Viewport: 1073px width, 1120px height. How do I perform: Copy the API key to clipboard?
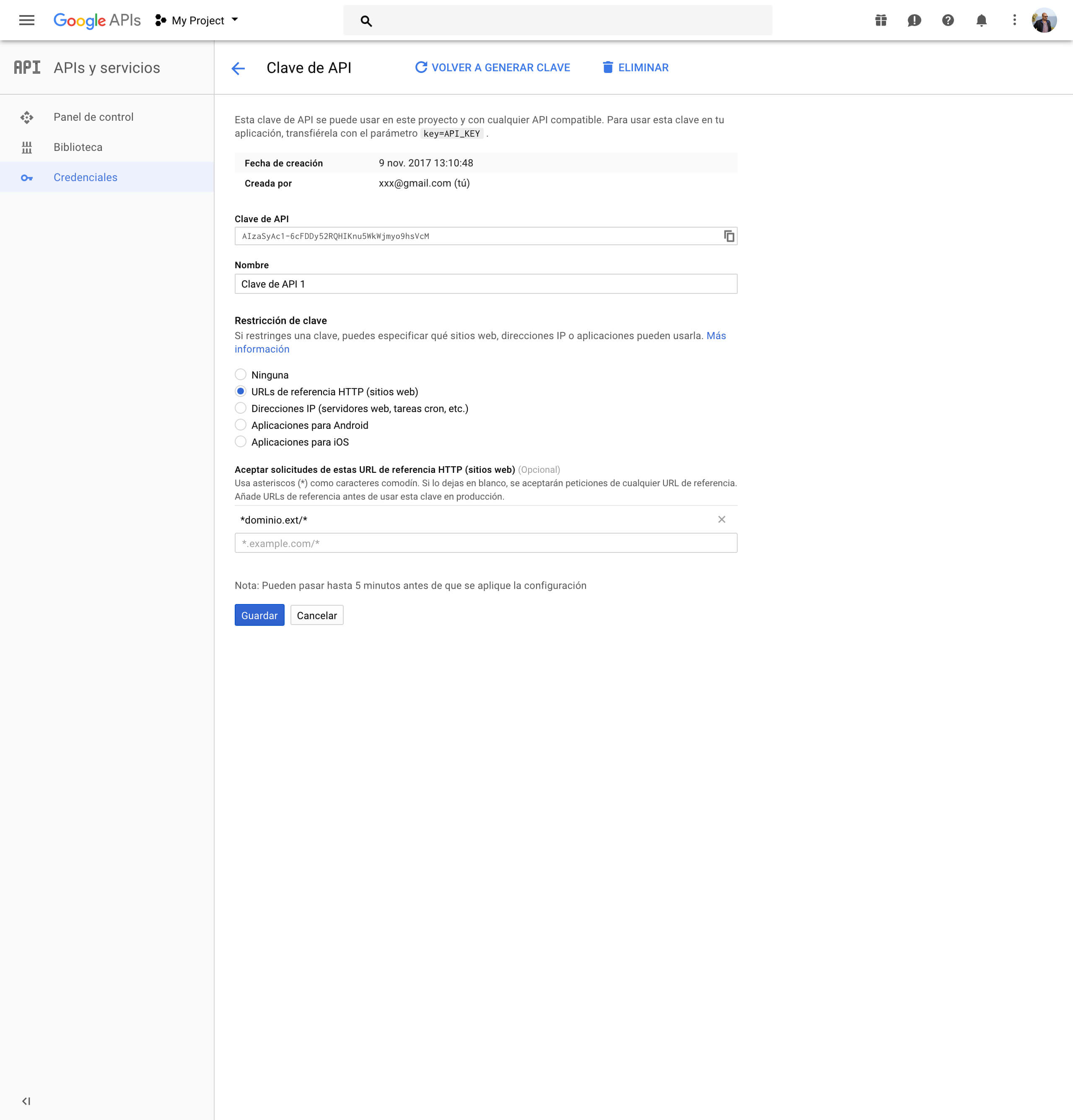click(728, 236)
